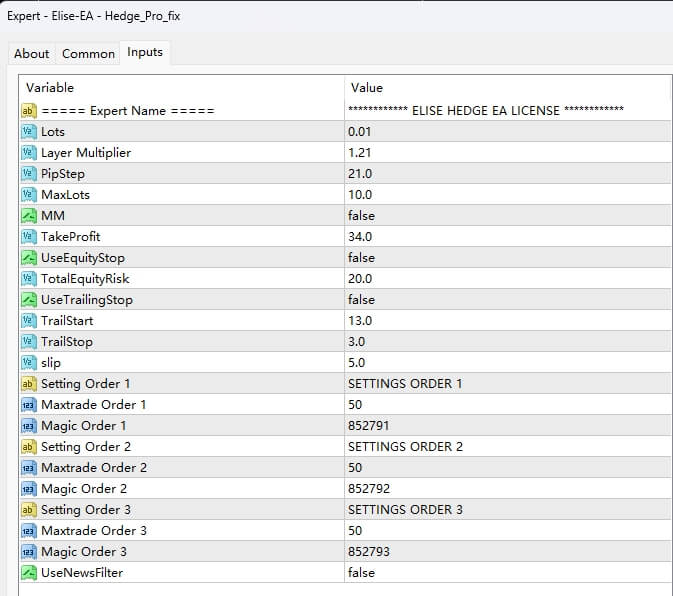Viewport: 673px width, 596px height.
Task: Select the SETTINGS ORDER 3 value cell
Action: [508, 510]
